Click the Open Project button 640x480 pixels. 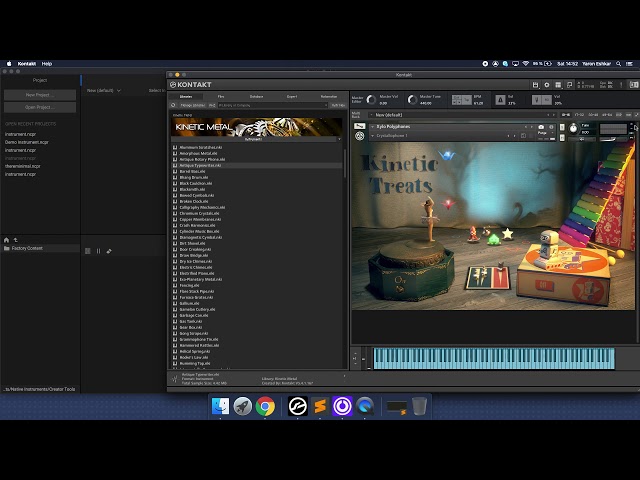tap(40, 107)
